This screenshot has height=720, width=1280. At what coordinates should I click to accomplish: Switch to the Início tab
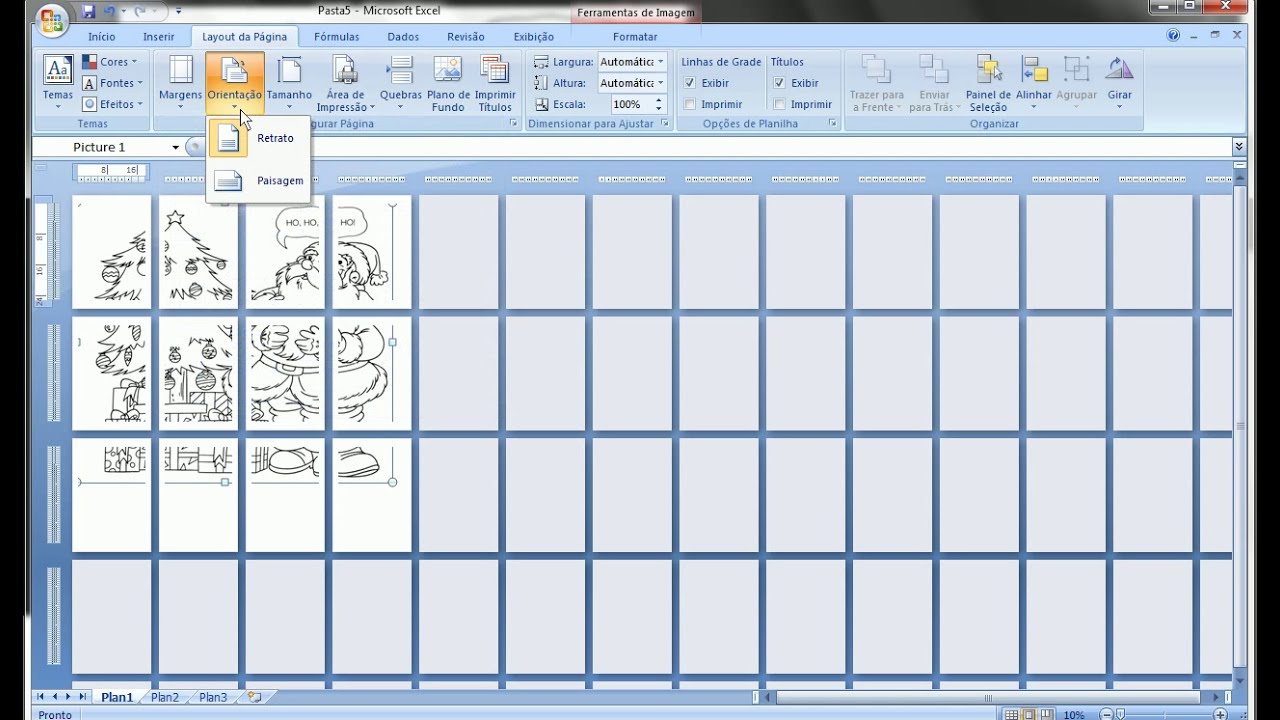101,36
